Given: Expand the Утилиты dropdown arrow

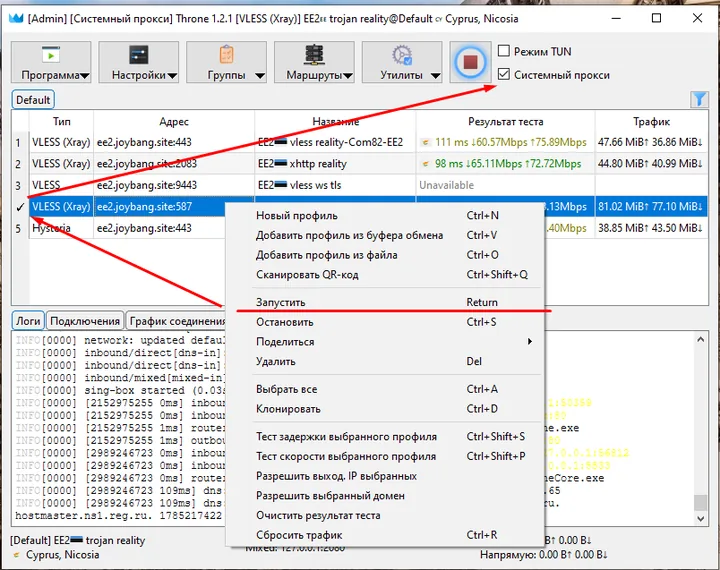Looking at the screenshot, I should [x=435, y=76].
